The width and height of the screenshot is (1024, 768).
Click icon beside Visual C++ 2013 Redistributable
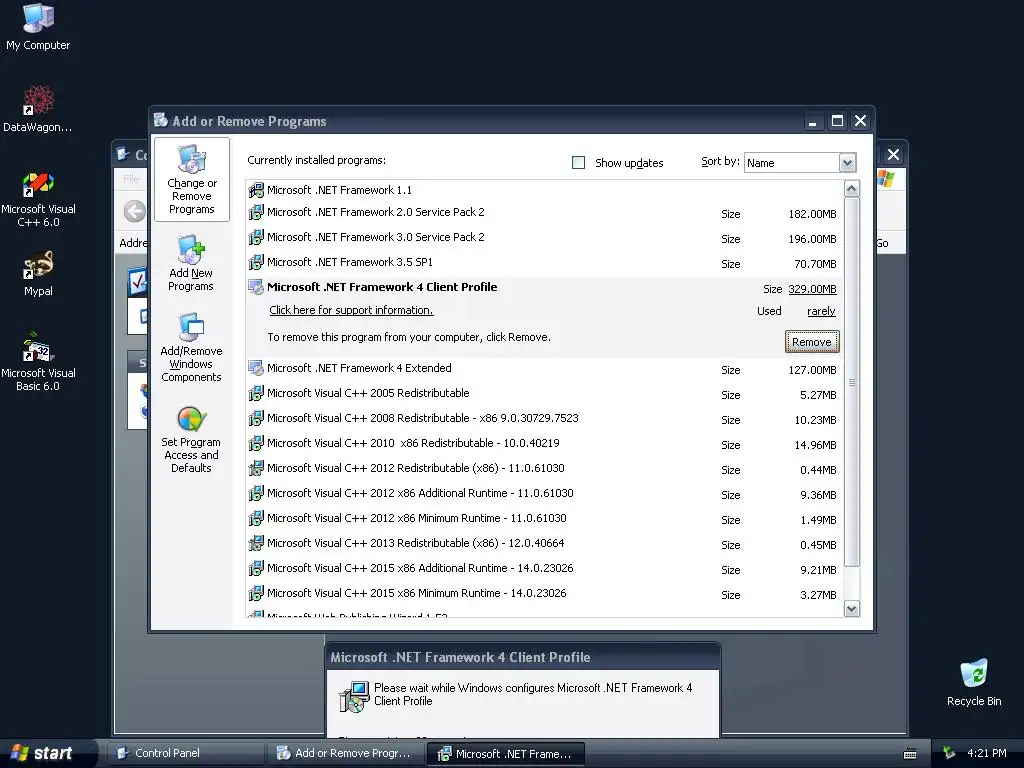(x=256, y=543)
